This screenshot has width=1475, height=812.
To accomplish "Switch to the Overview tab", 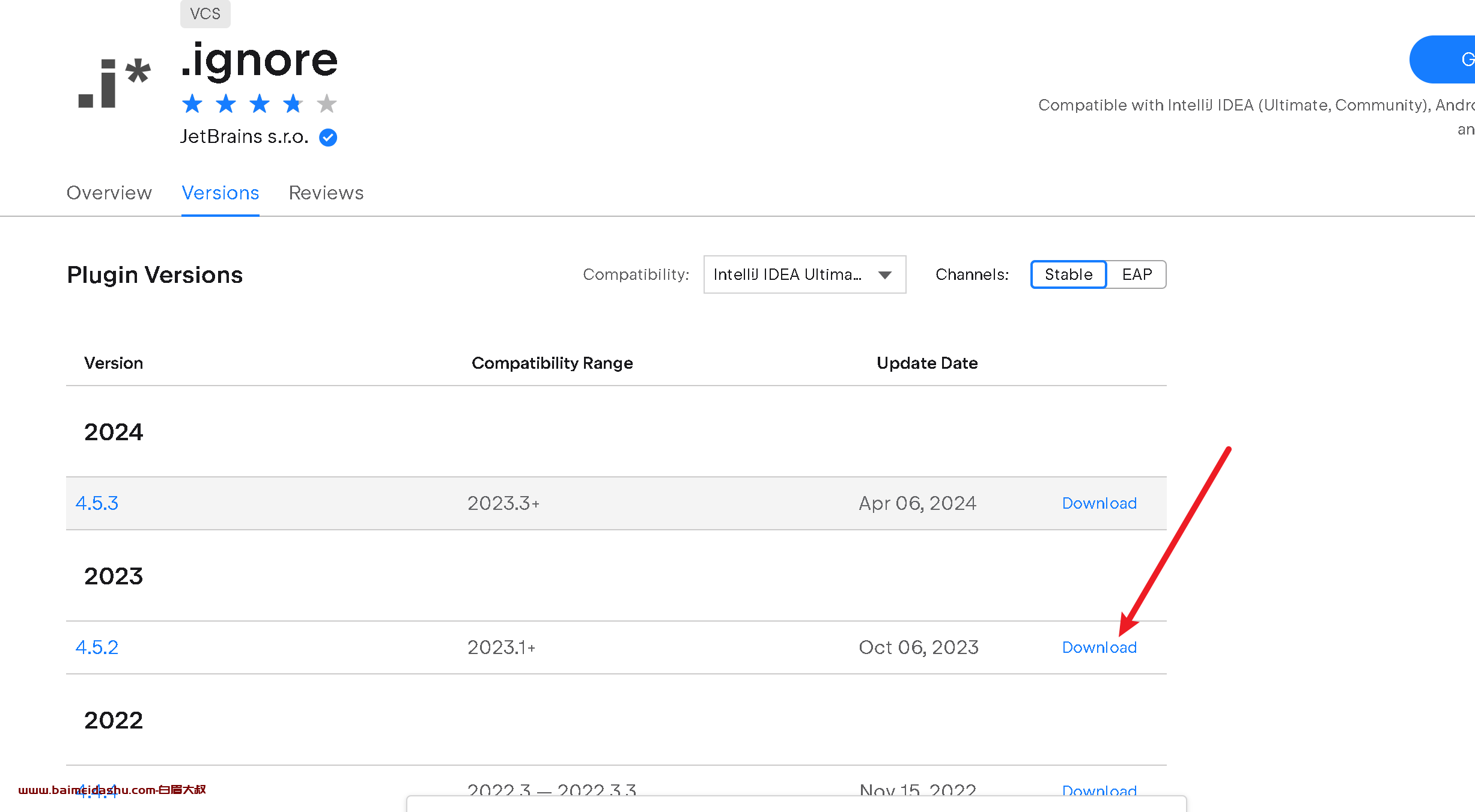I will 109,193.
